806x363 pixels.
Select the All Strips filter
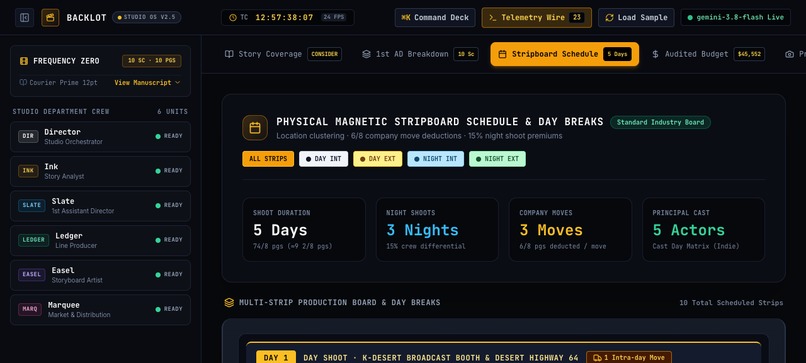point(268,159)
